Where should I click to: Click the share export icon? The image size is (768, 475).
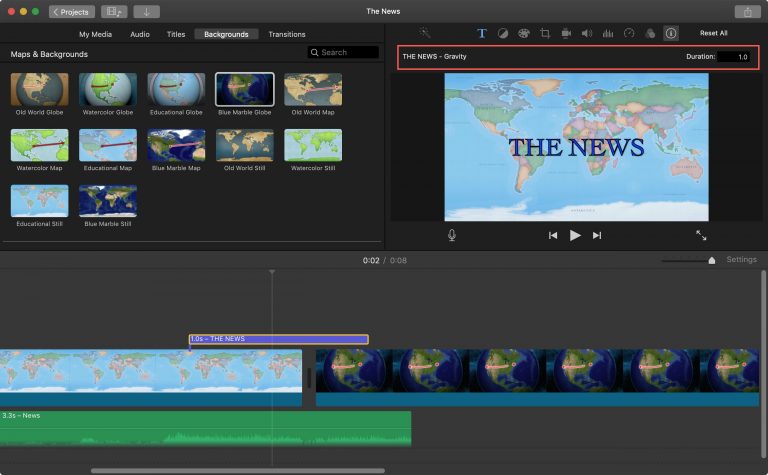pyautogui.click(x=747, y=12)
